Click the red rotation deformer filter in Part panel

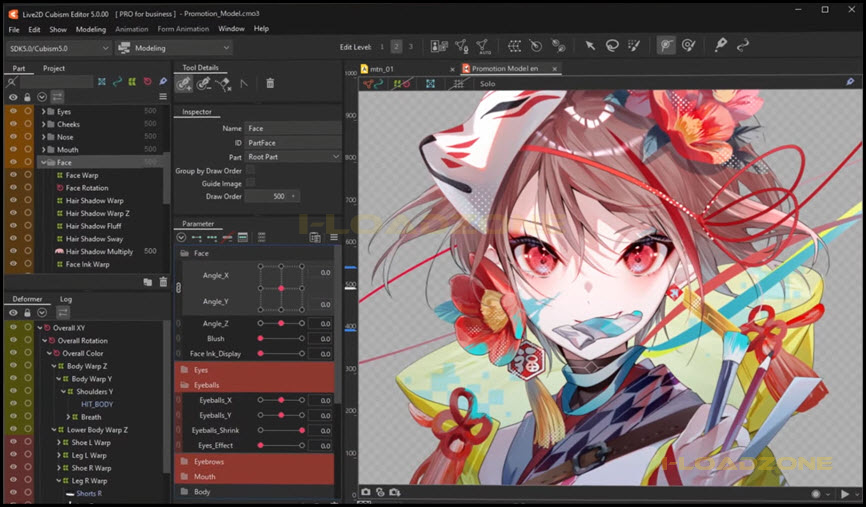(x=147, y=82)
